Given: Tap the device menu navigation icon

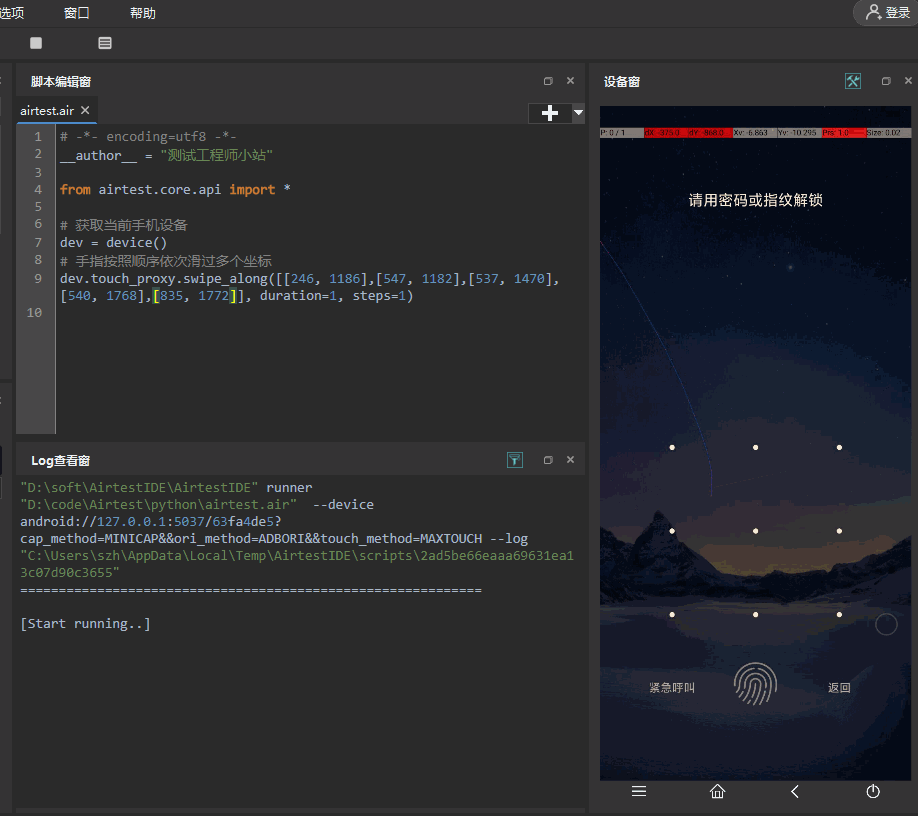Looking at the screenshot, I should tap(639, 791).
